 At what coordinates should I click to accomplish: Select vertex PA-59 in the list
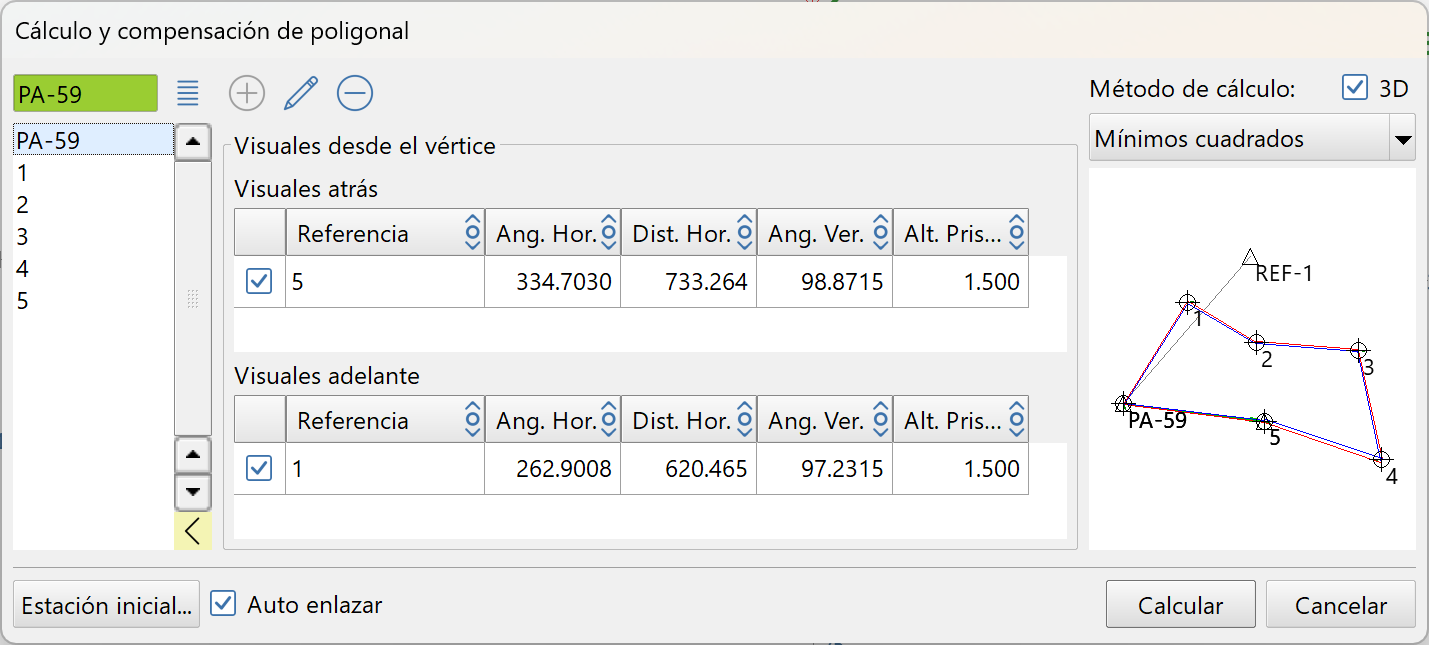point(48,141)
